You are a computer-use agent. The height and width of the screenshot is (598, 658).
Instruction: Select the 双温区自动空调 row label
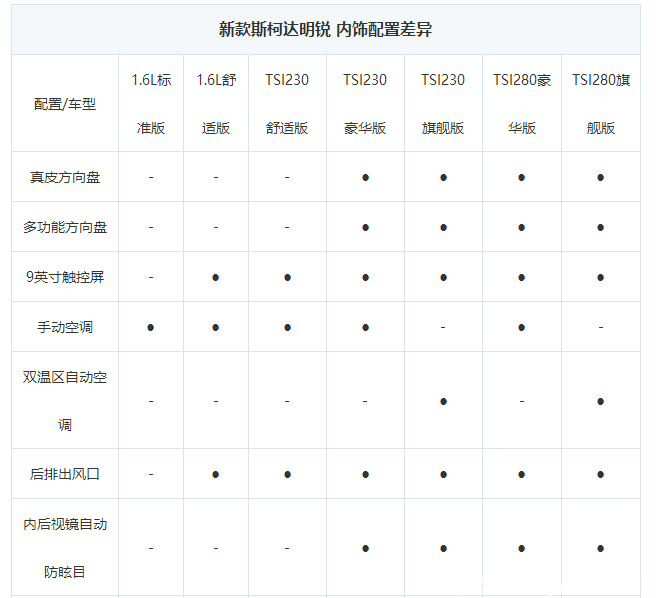point(65,400)
